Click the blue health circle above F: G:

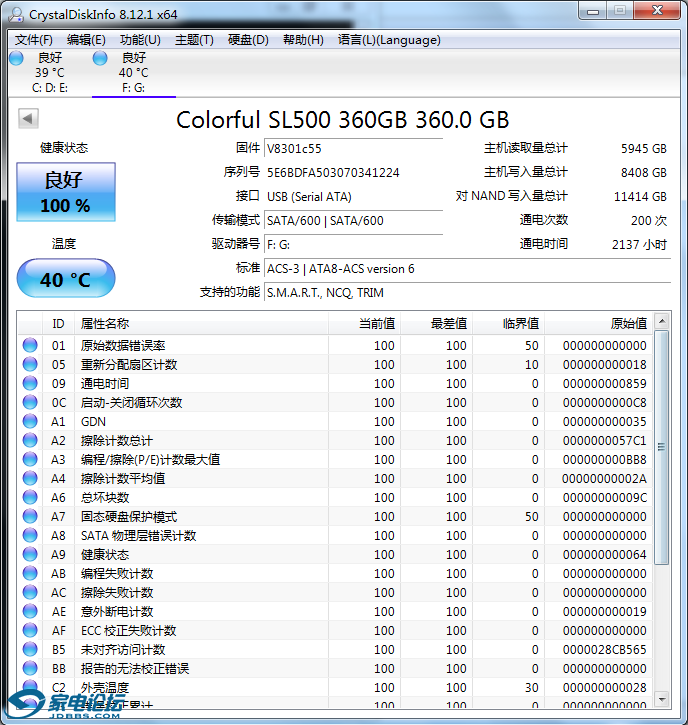100,58
